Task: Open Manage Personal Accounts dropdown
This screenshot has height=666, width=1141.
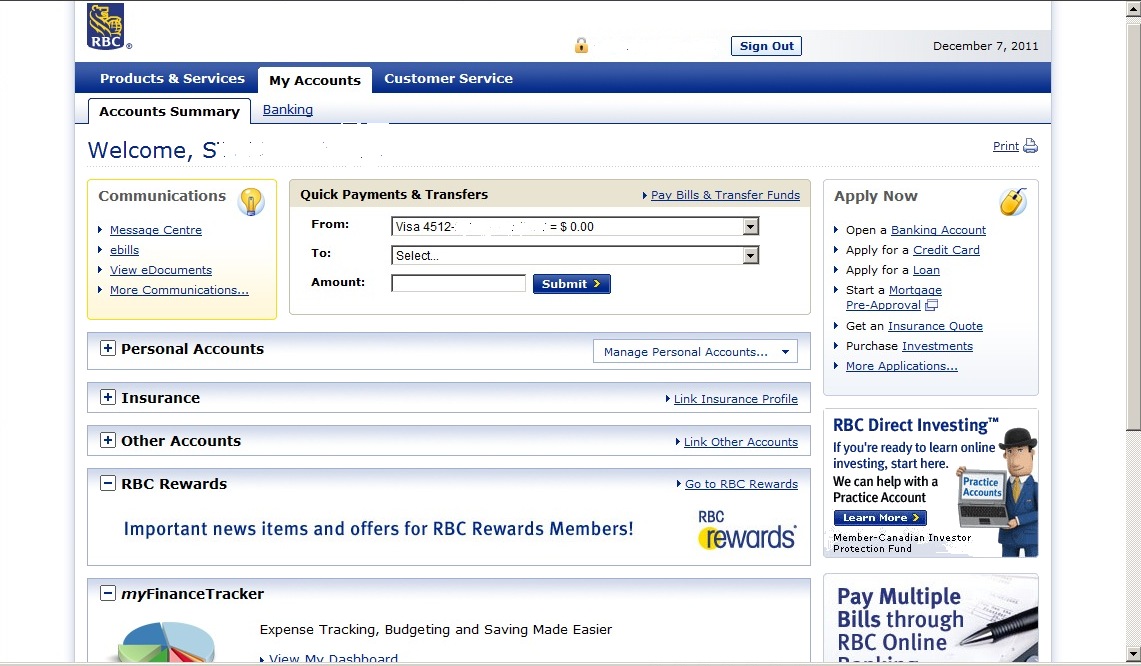Action: 695,352
